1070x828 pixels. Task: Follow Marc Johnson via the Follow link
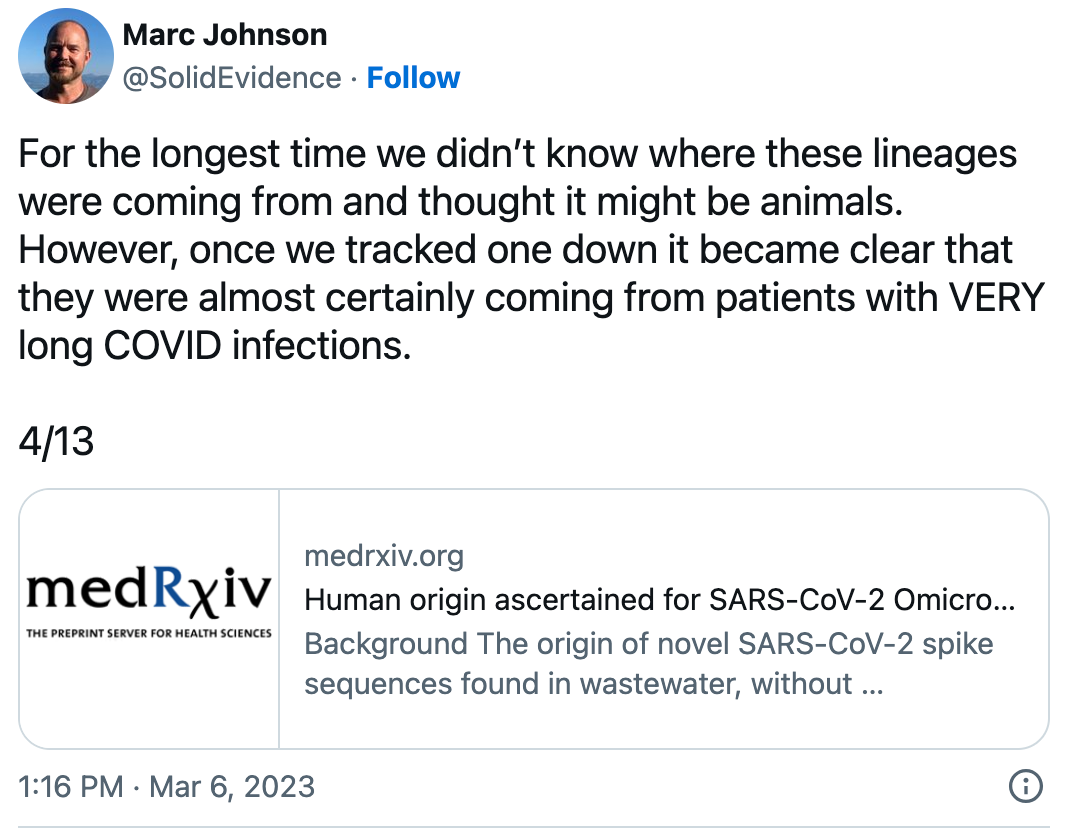(414, 78)
